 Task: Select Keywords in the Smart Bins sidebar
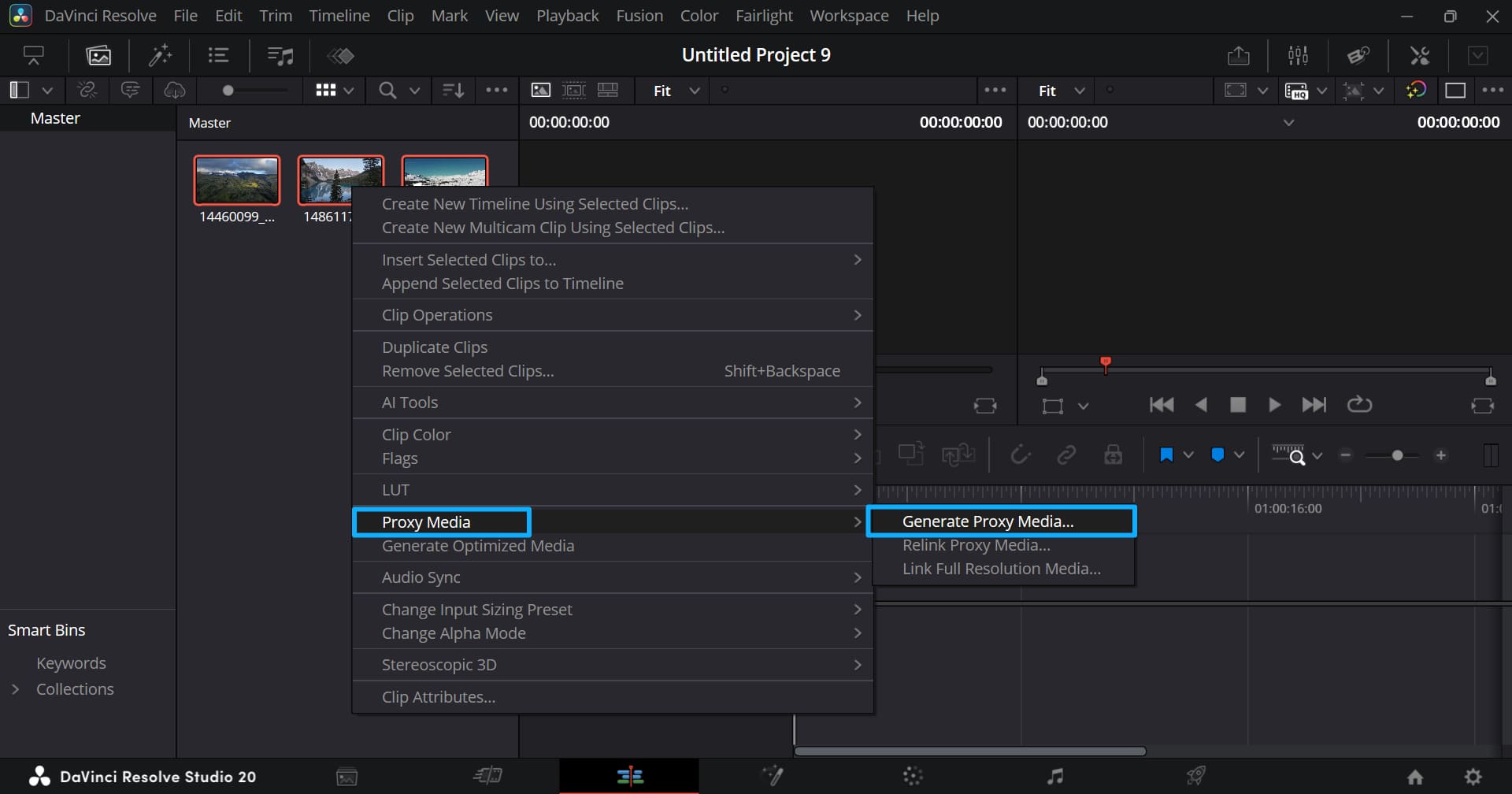[71, 662]
